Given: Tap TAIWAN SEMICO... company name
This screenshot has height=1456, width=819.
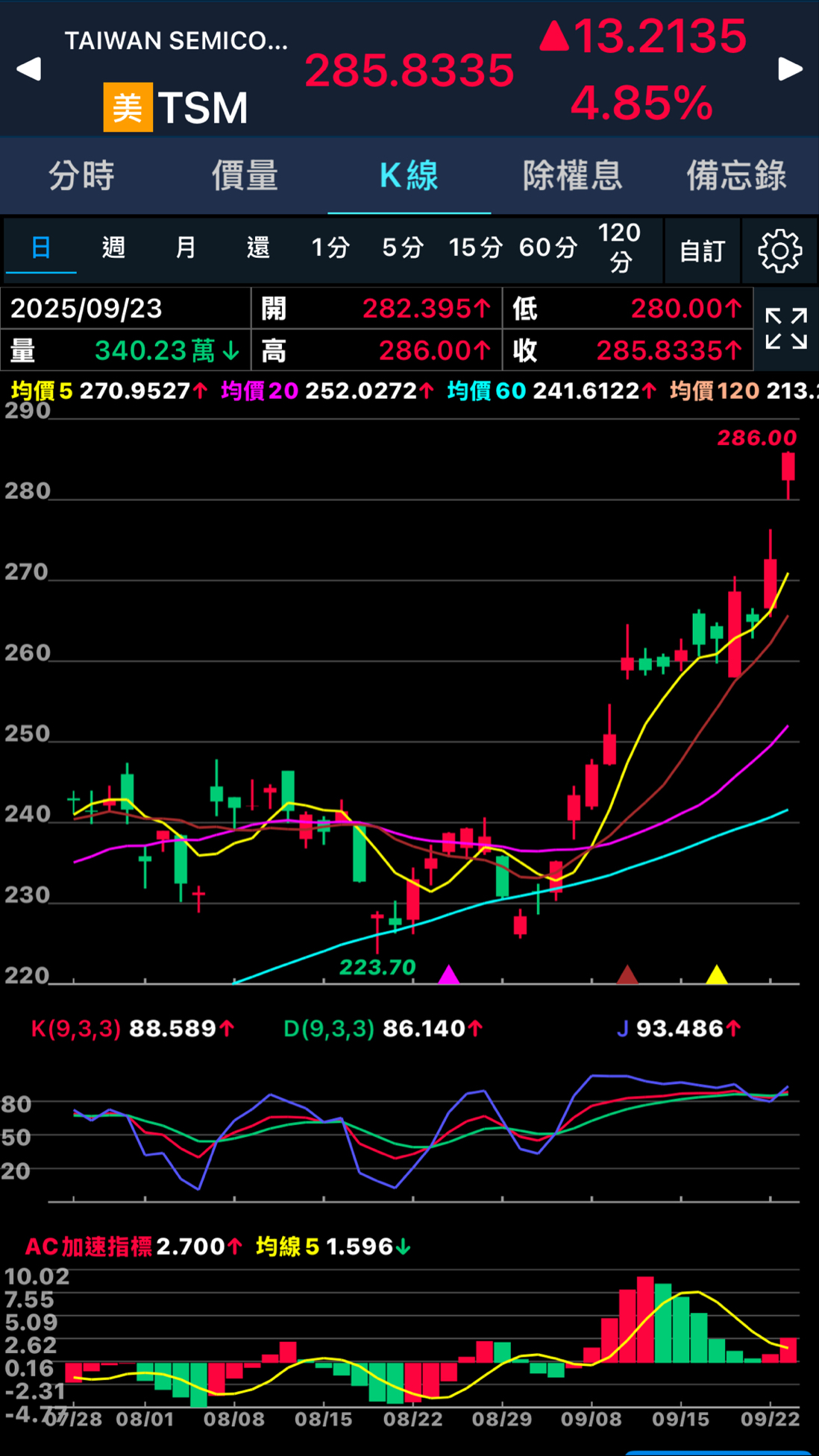Looking at the screenshot, I should click(176, 40).
